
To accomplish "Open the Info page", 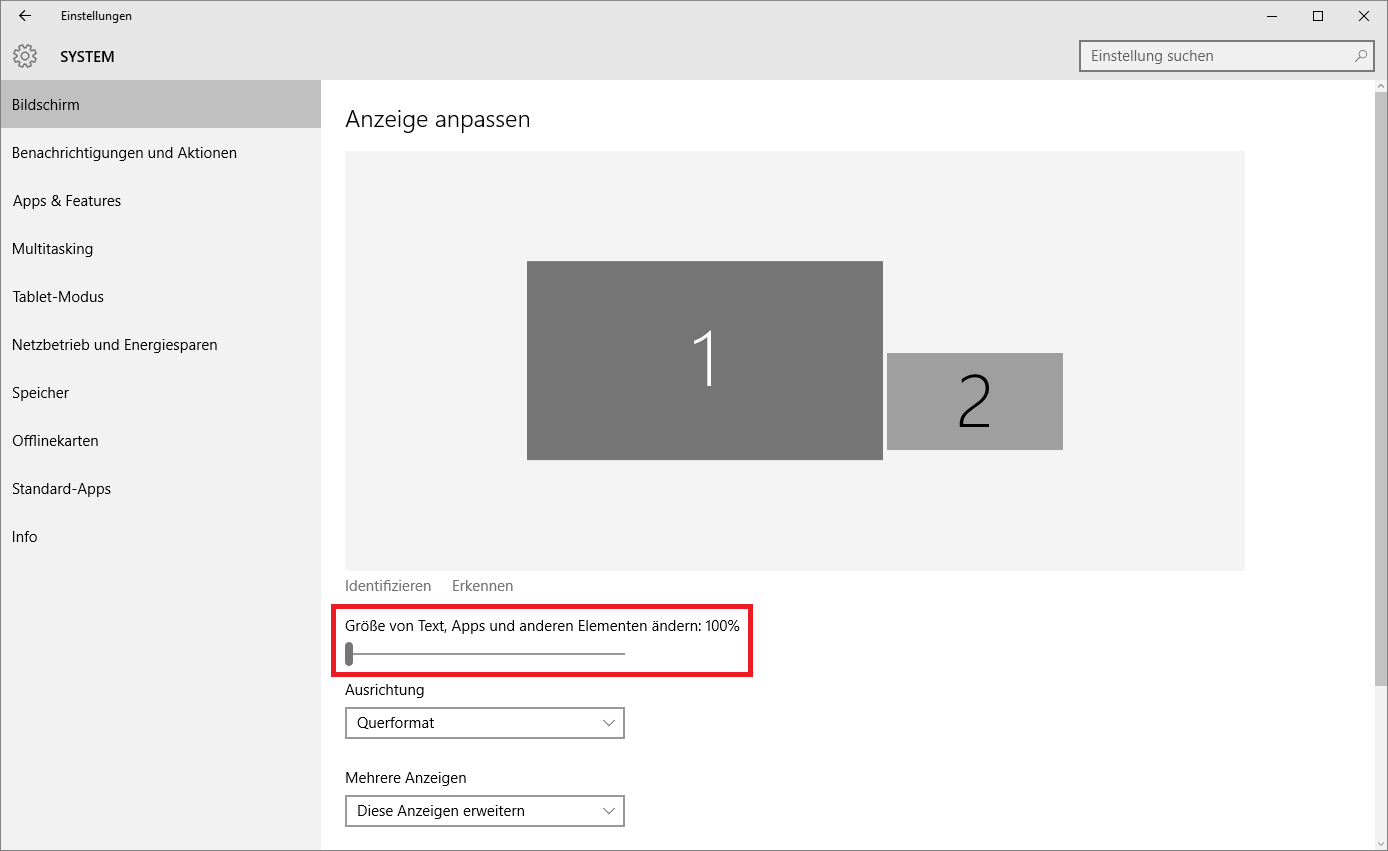I will 160,537.
